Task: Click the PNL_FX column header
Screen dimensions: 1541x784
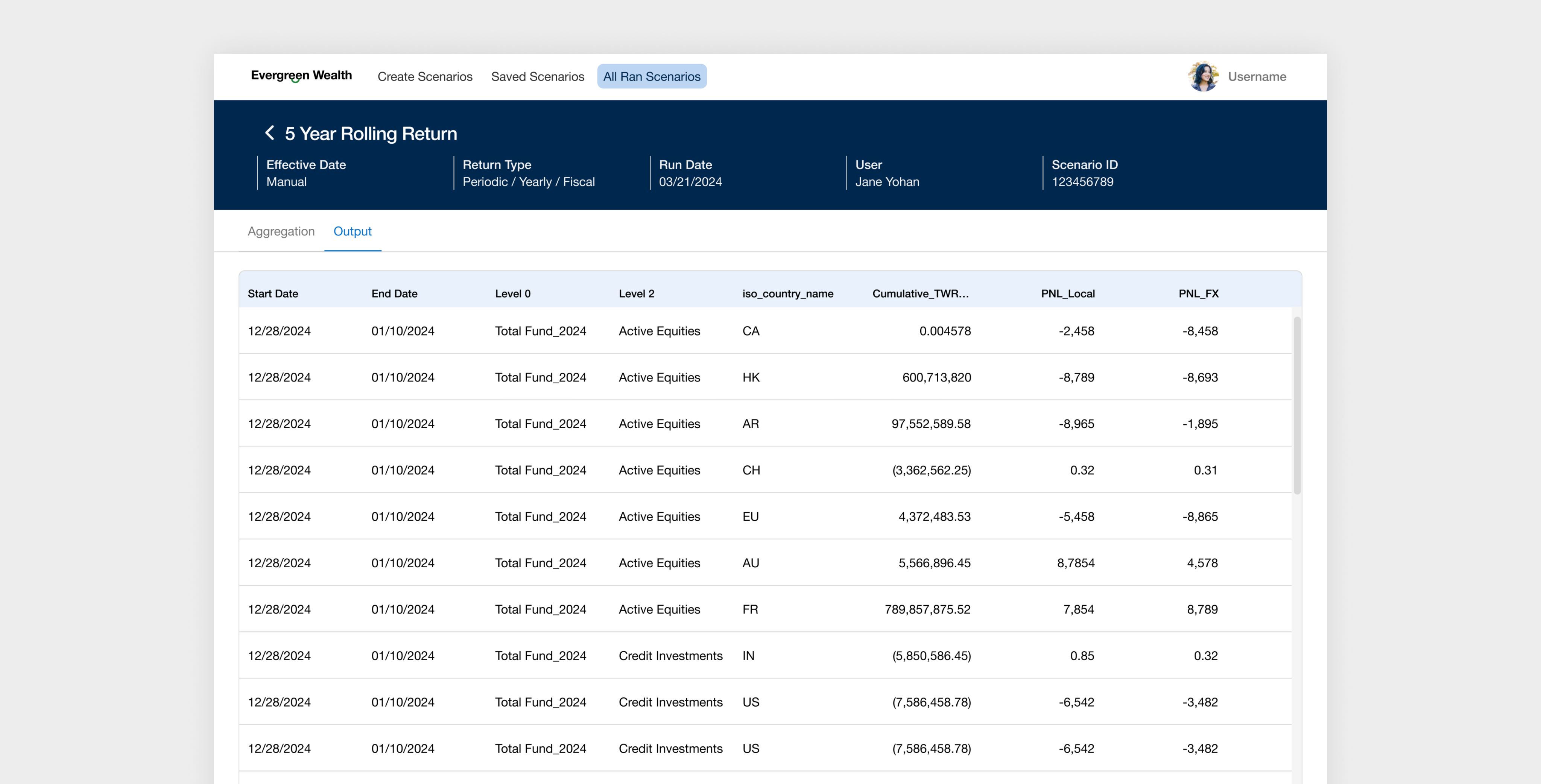Action: pos(1198,294)
